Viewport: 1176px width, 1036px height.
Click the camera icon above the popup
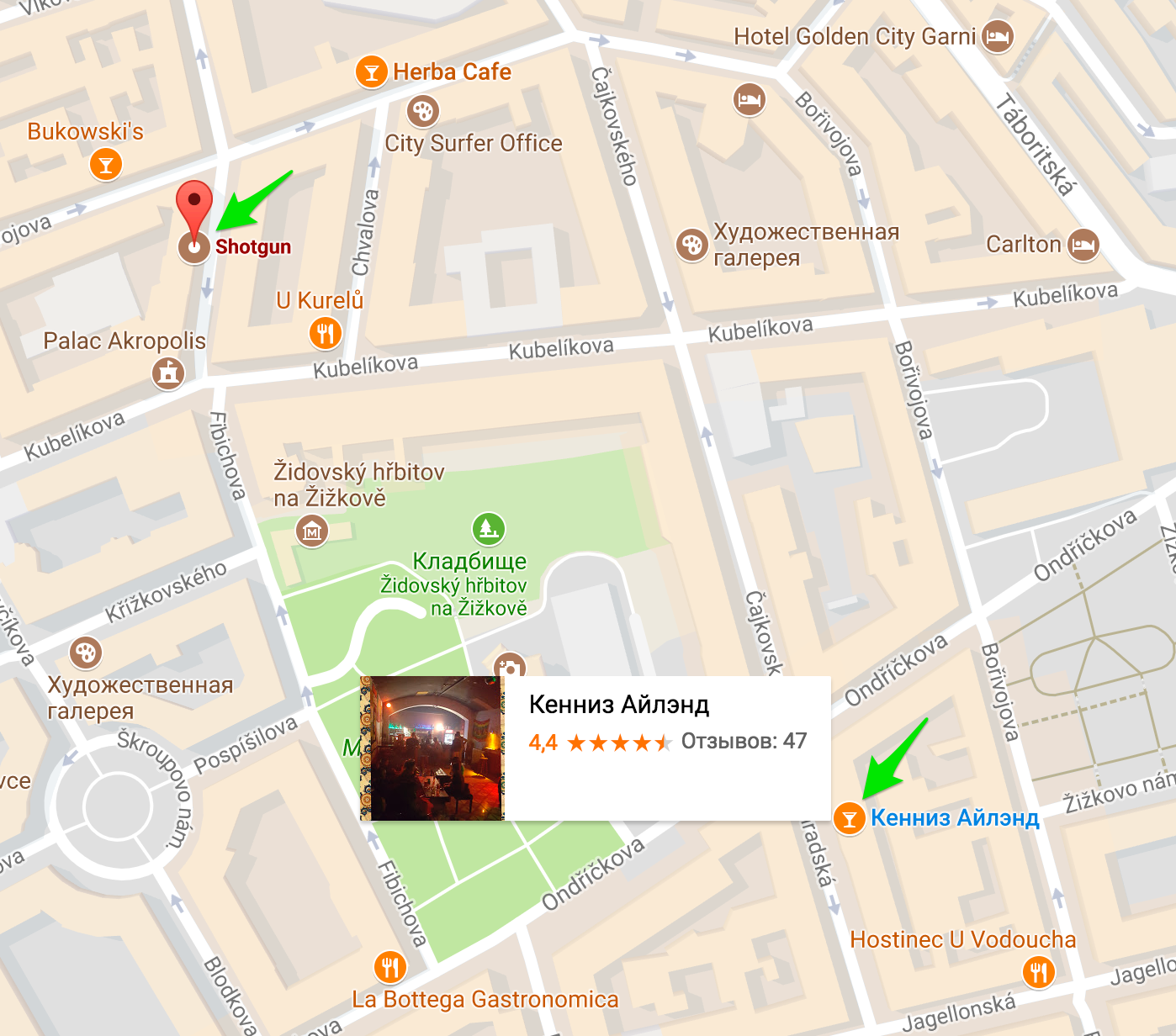[510, 666]
